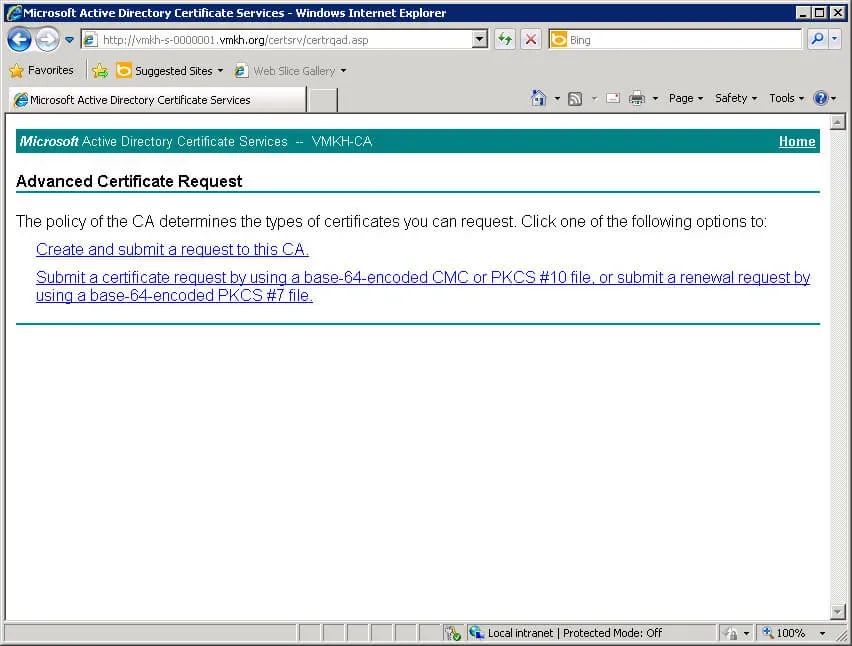This screenshot has height=646, width=852.
Task: Expand the Print dropdown arrow
Action: coord(655,98)
